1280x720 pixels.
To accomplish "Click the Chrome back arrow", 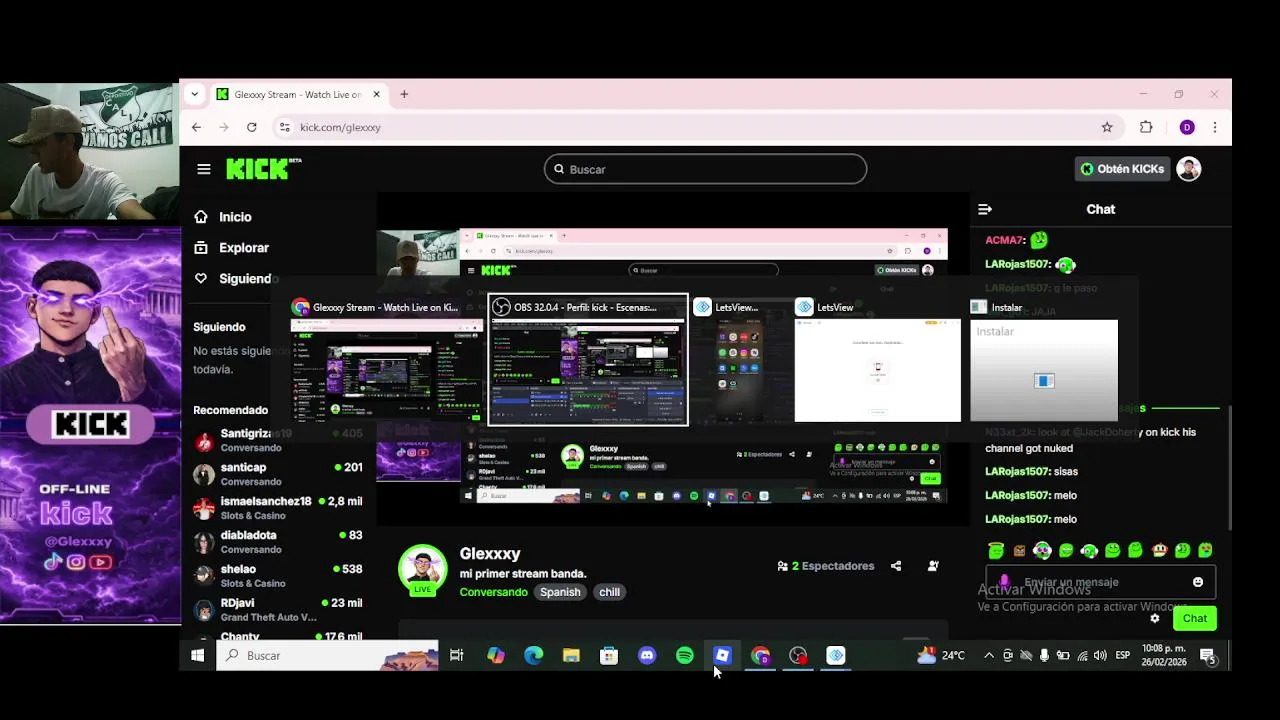I will 196,127.
